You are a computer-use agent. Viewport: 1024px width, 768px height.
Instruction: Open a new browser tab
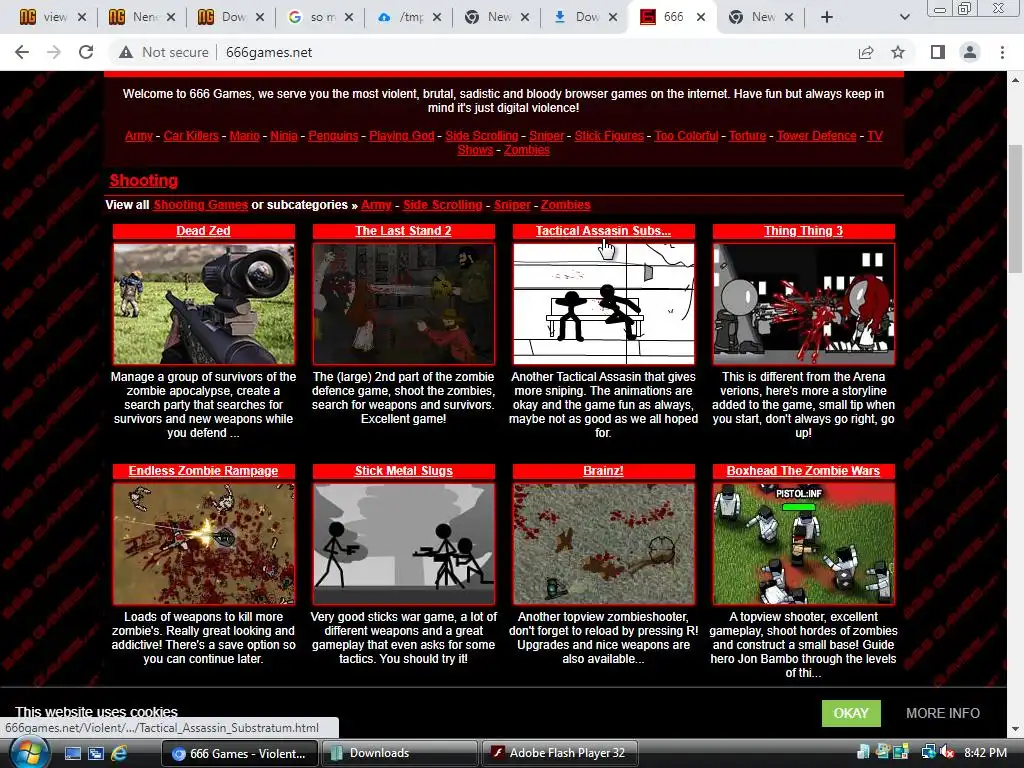click(x=827, y=17)
